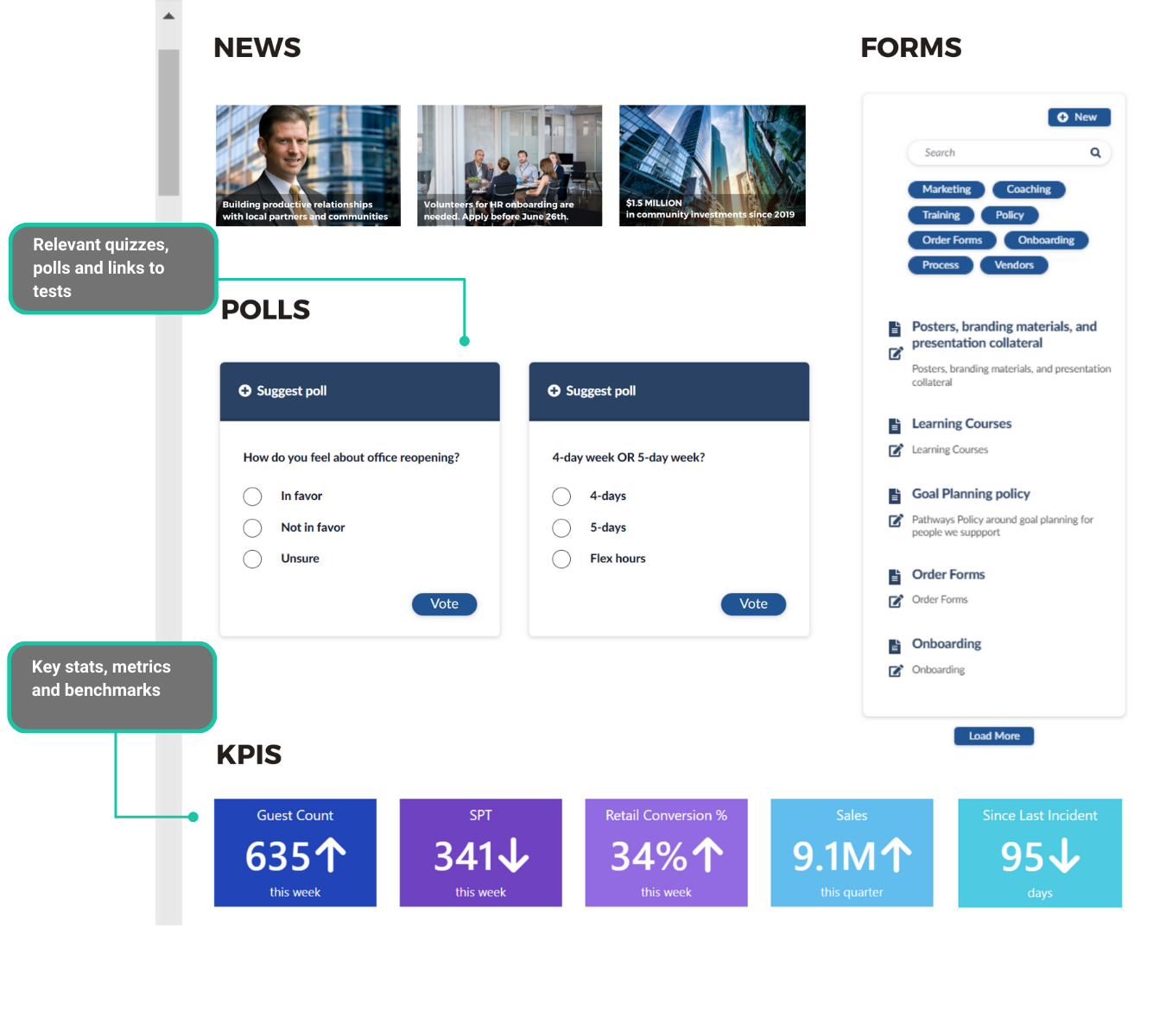Open the community investments news article
The image size is (1166, 1036).
(712, 165)
